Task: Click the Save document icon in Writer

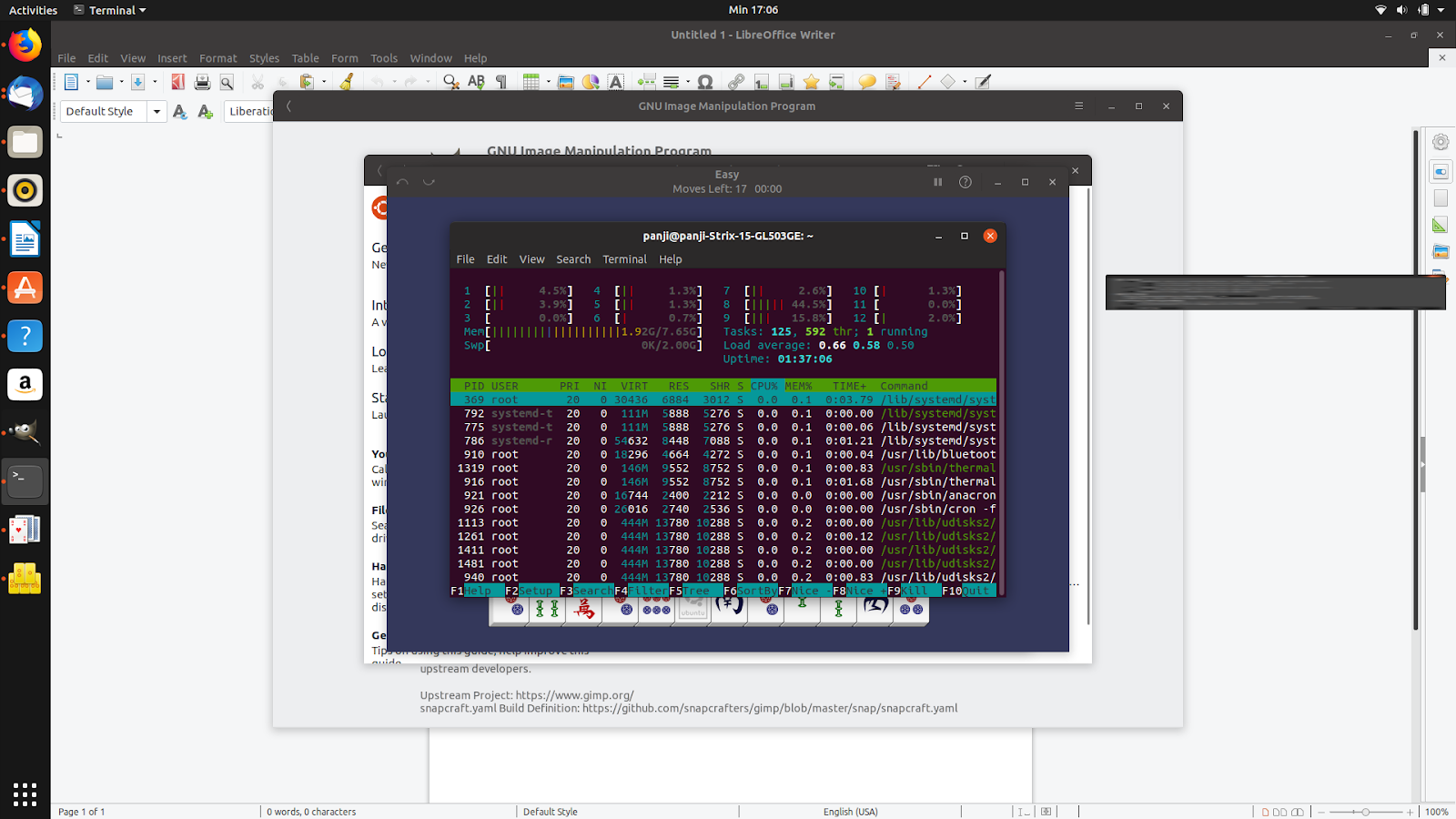Action: (138, 82)
